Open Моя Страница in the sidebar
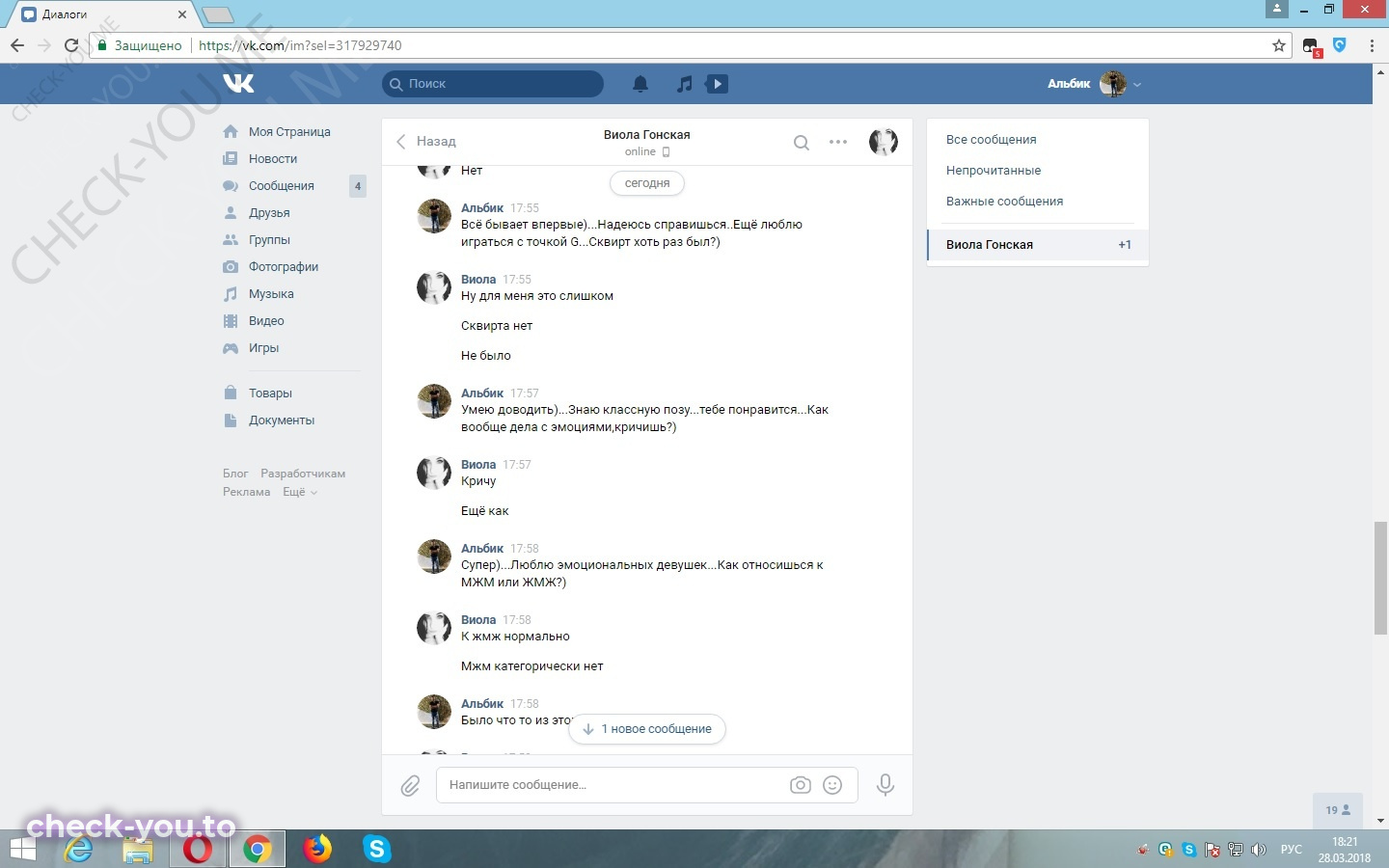 tap(289, 131)
